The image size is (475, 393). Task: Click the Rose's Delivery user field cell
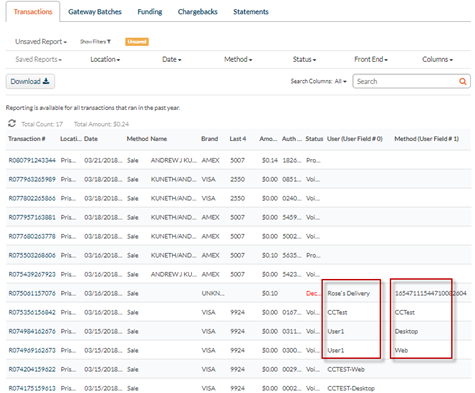click(349, 293)
